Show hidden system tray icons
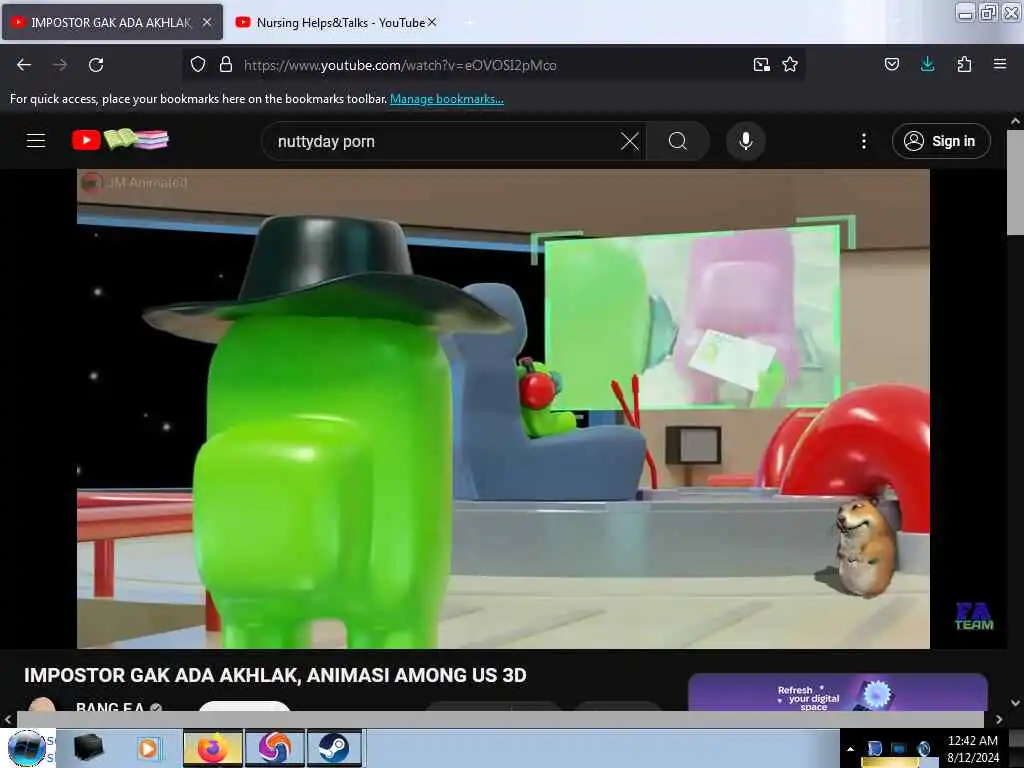The image size is (1024, 768). 850,749
